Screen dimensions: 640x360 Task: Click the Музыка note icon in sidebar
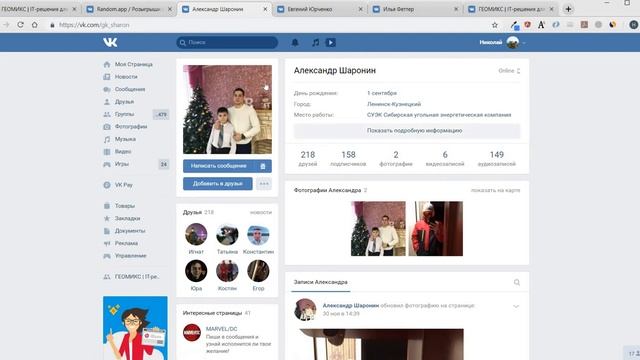(x=107, y=139)
